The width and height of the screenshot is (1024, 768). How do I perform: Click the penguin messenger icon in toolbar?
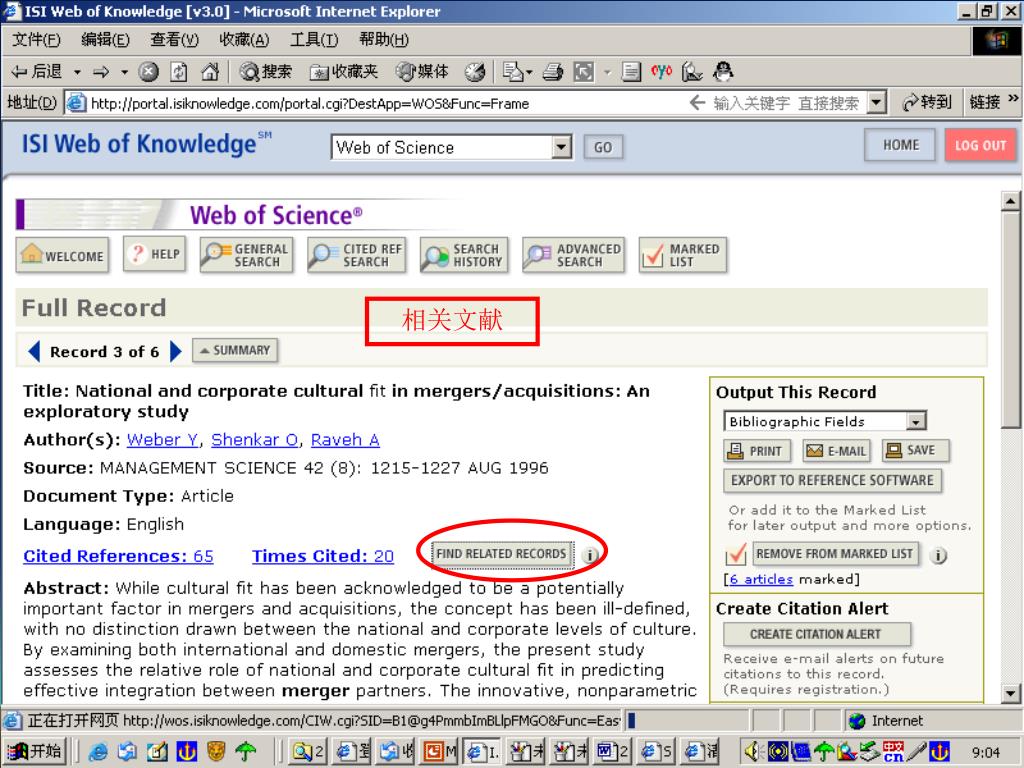point(723,71)
